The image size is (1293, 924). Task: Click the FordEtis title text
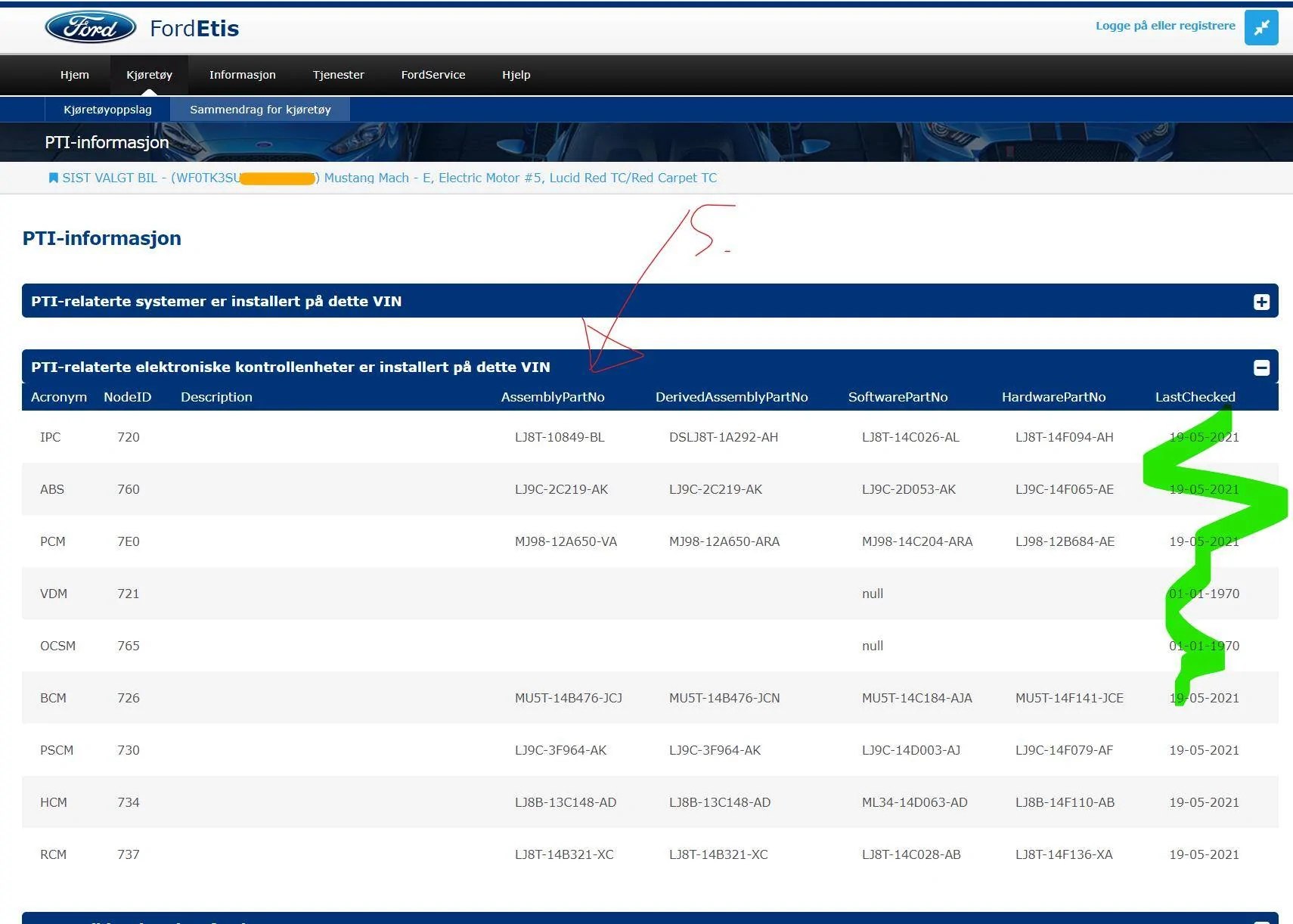(x=194, y=29)
